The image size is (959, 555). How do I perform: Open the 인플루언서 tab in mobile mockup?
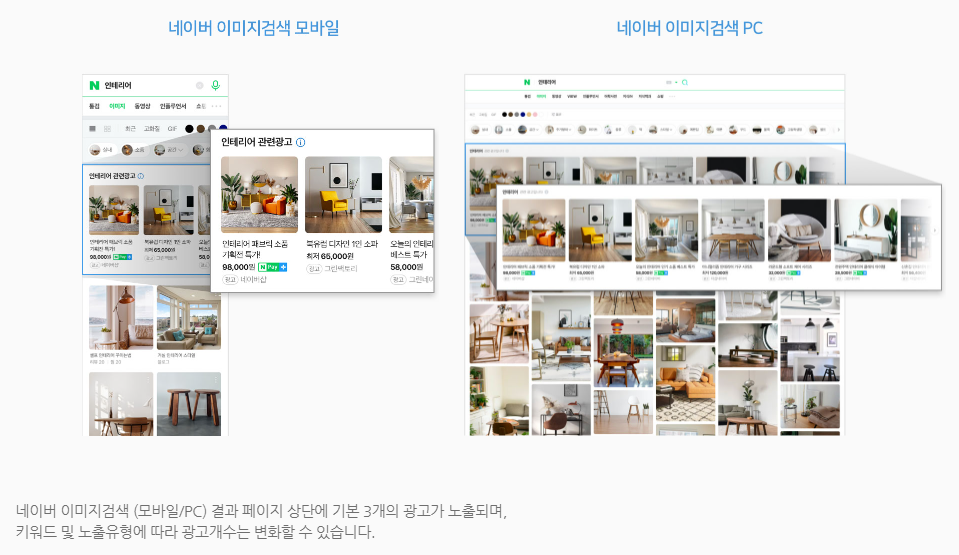click(x=173, y=106)
